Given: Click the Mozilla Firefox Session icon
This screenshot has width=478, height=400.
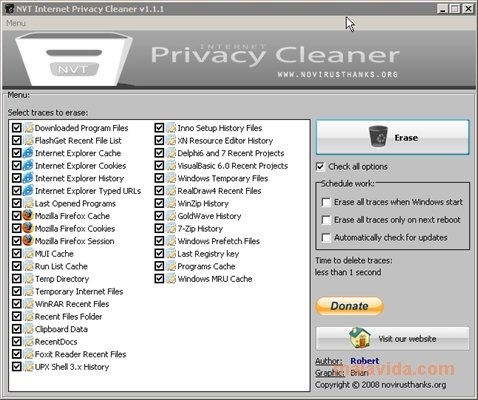Looking at the screenshot, I should pyautogui.click(x=28, y=241).
